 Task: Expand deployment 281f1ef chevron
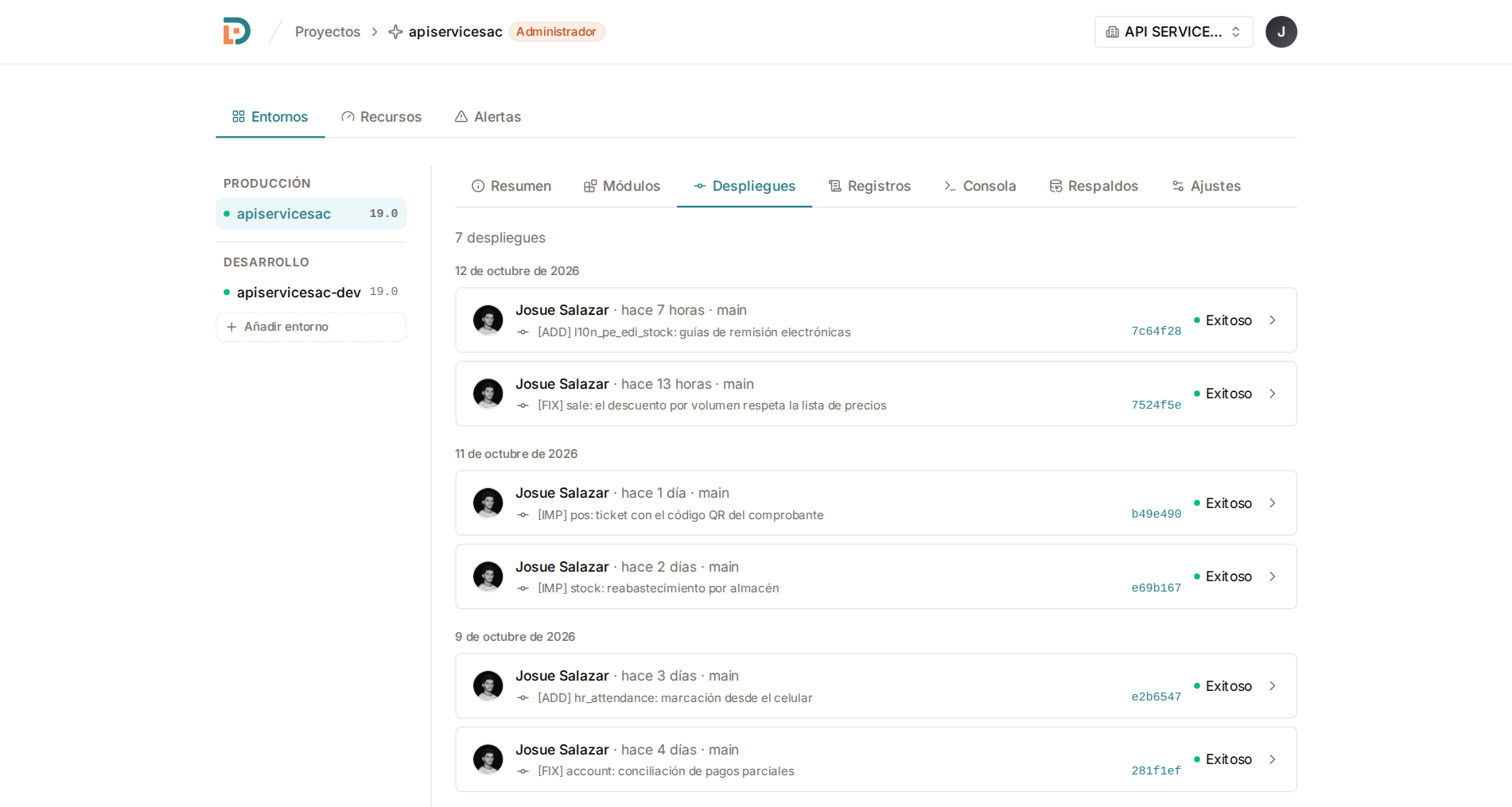point(1273,759)
